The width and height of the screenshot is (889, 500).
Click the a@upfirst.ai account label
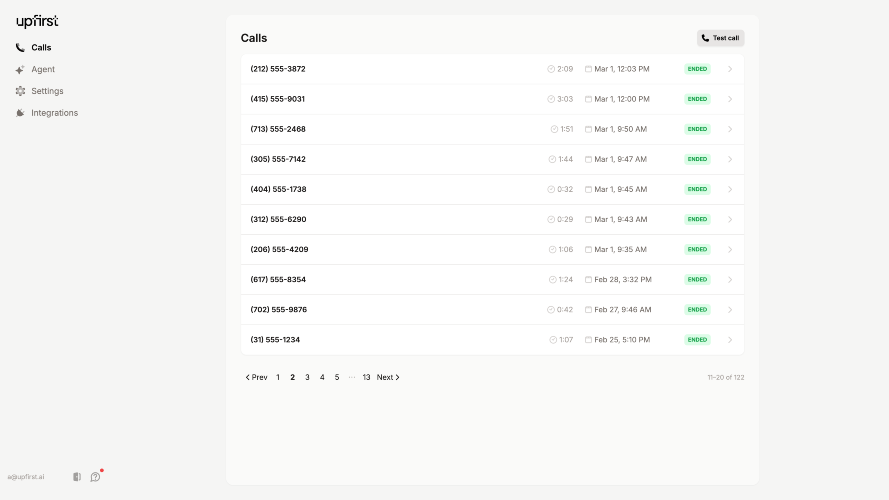[x=26, y=477]
